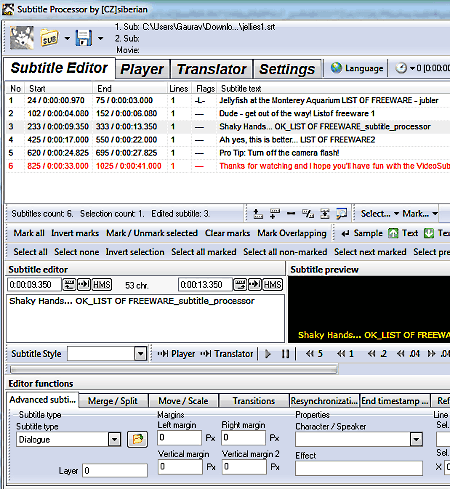
Task: Click Clear marks
Action: pyautogui.click(x=228, y=233)
